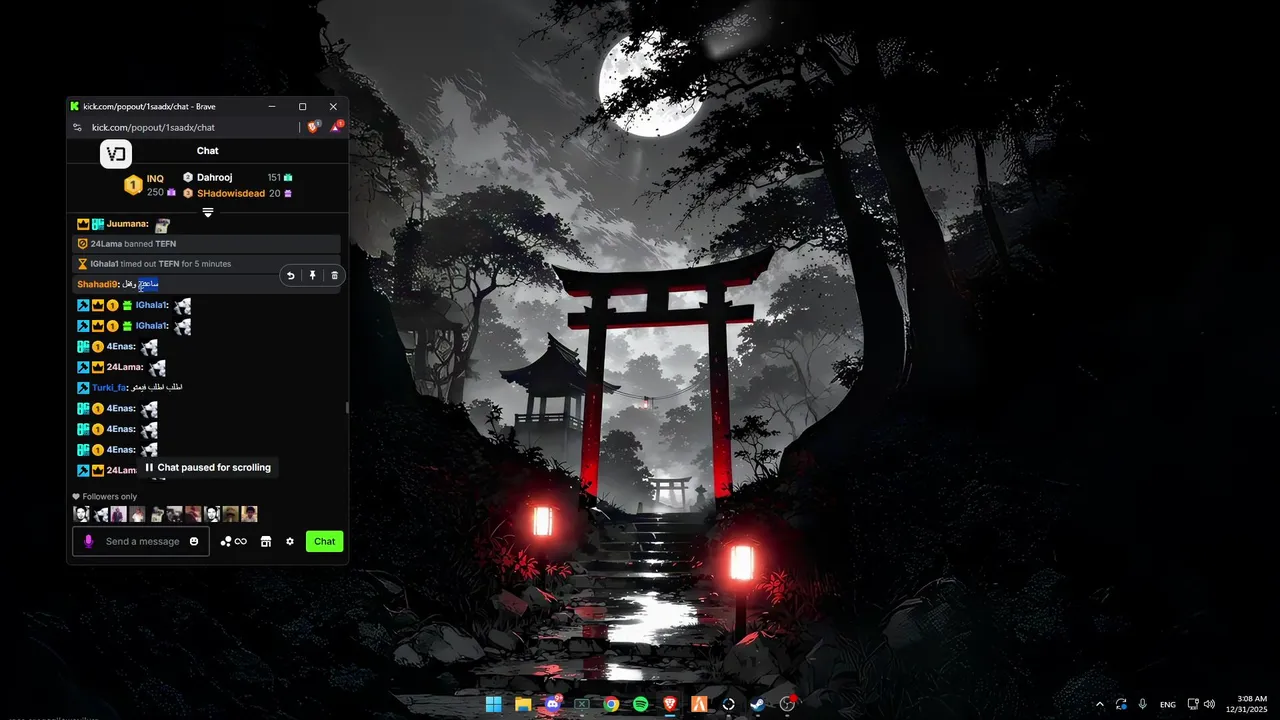The image size is (1280, 720).
Task: Open Windows Start menu
Action: point(494,704)
